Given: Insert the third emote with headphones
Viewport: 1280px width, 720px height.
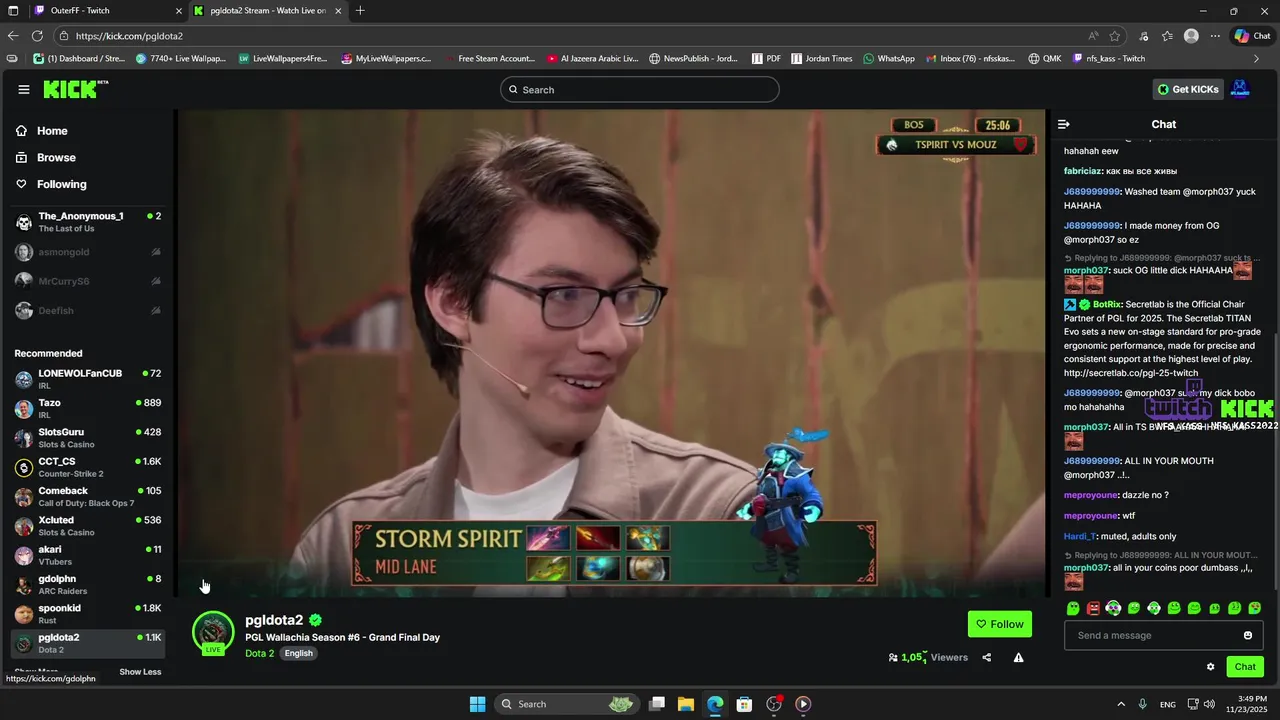Looking at the screenshot, I should [1113, 608].
